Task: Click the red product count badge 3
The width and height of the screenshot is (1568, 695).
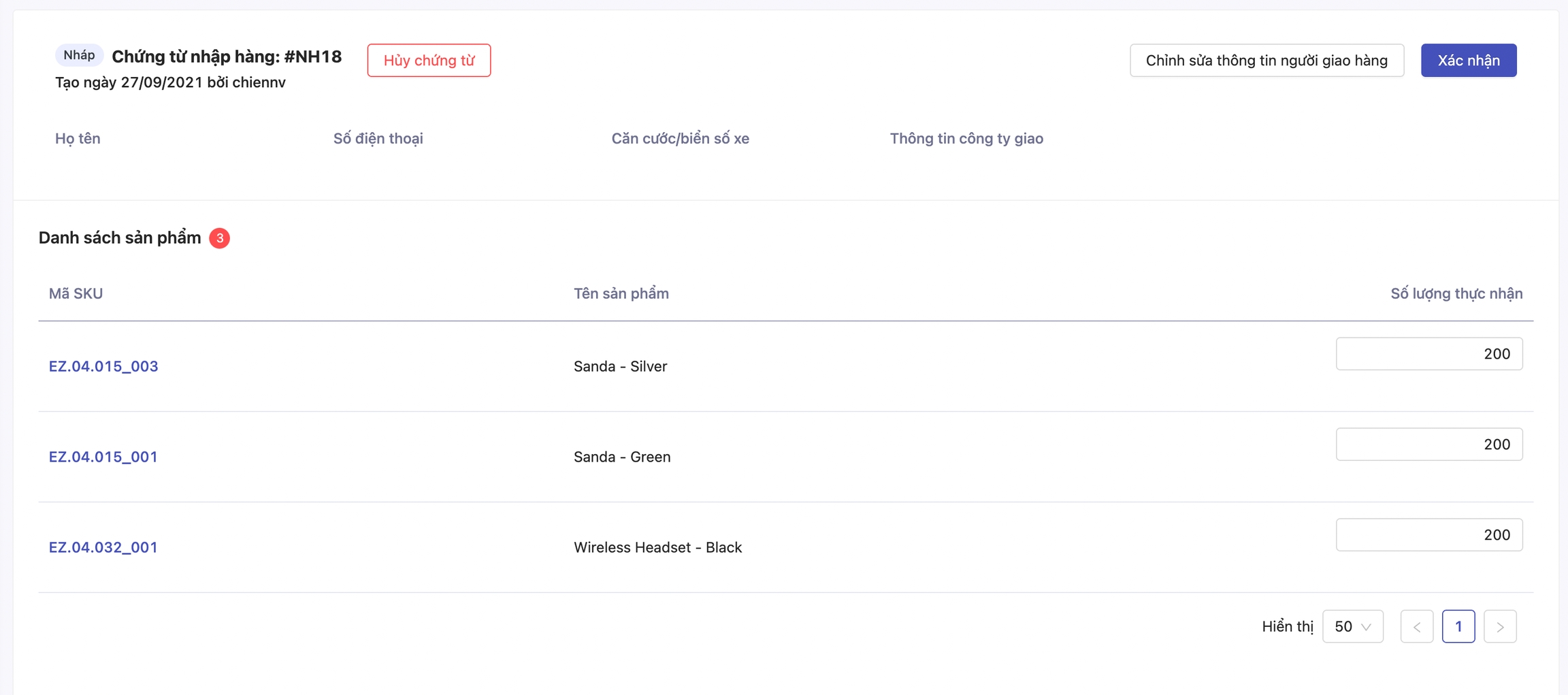Action: (219, 238)
